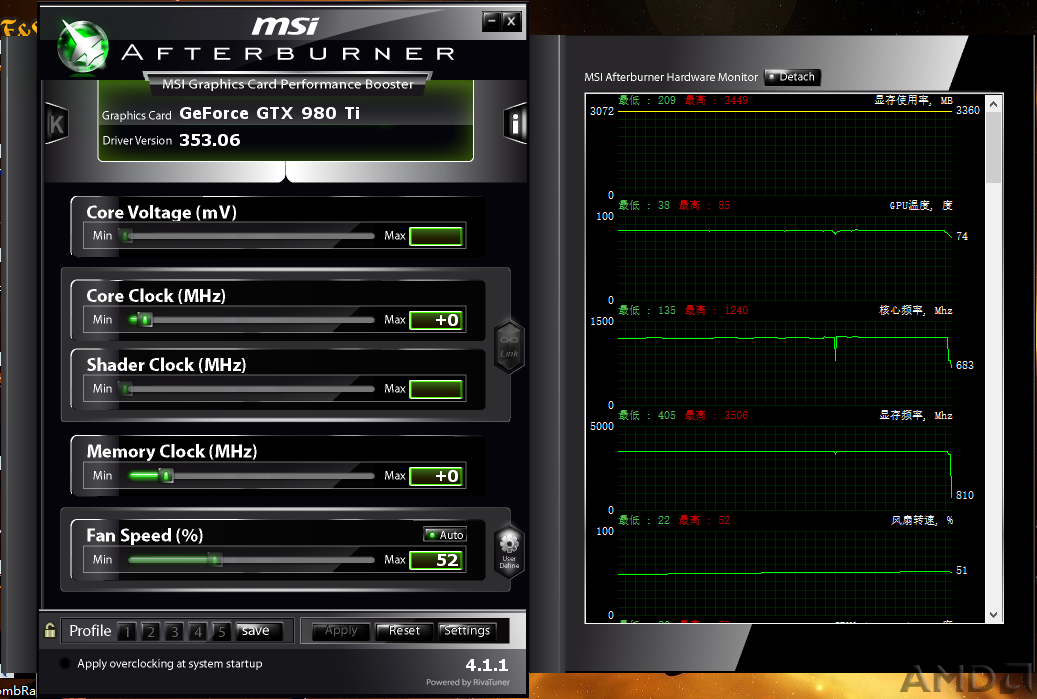Click the Shader Clock slider handle
Screen dimensions: 1037x699
pyautogui.click(x=126, y=389)
